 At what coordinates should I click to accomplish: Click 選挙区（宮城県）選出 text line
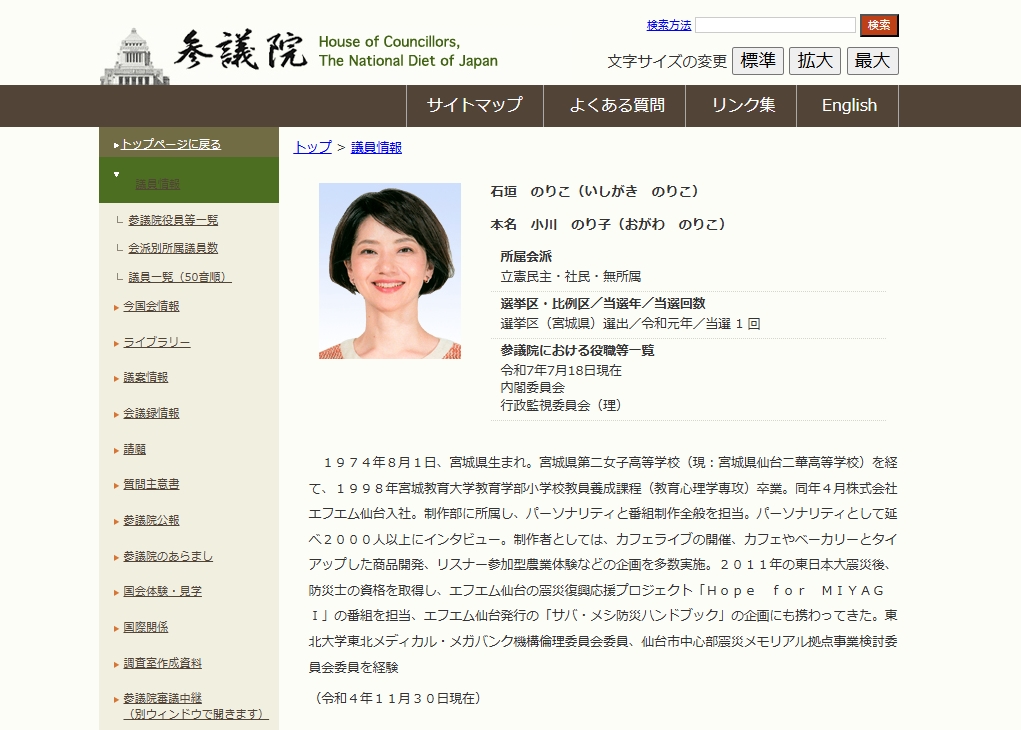630,324
